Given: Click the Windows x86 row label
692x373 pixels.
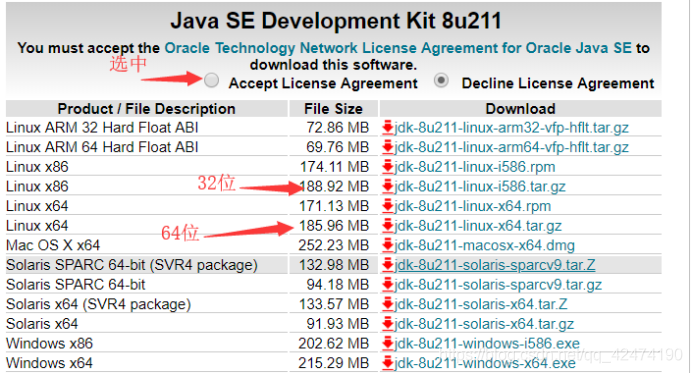Looking at the screenshot, I should point(49,343).
